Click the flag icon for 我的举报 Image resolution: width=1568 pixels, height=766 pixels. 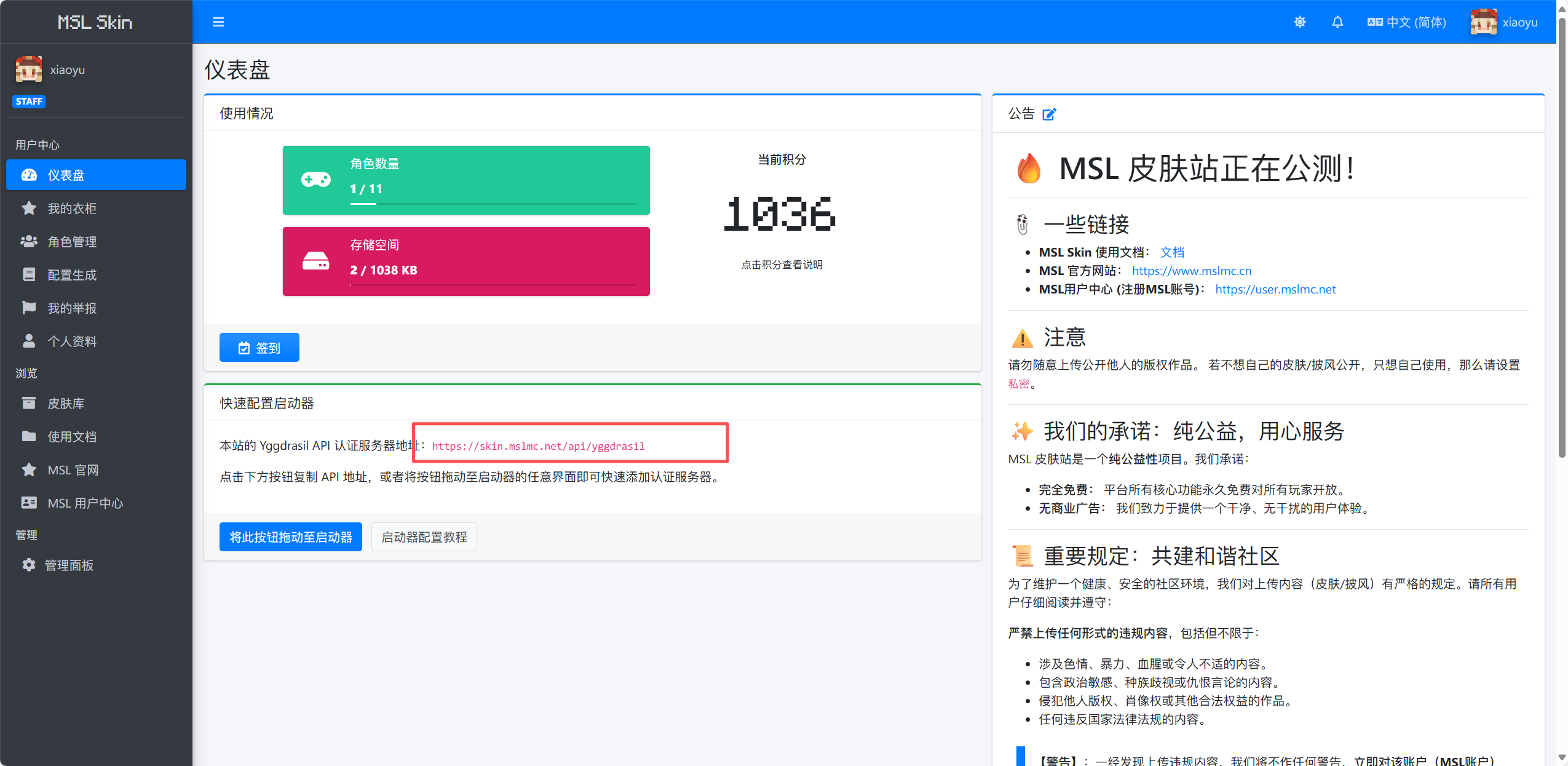(29, 308)
